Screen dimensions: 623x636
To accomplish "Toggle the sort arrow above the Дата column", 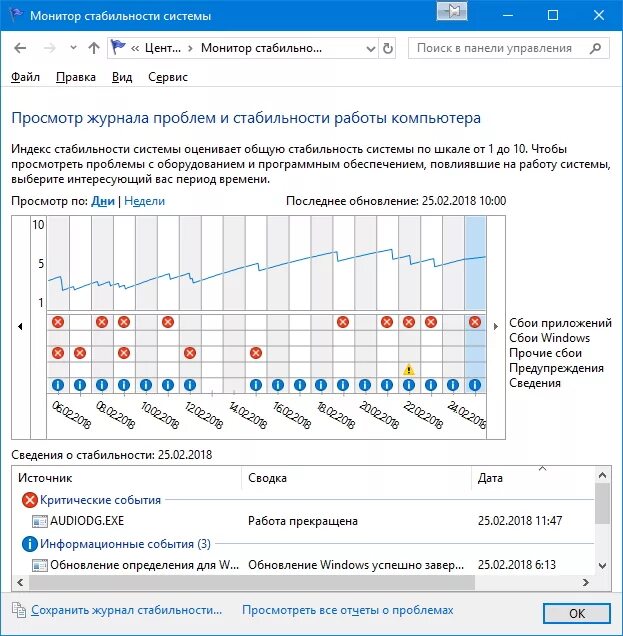I will tap(542, 468).
